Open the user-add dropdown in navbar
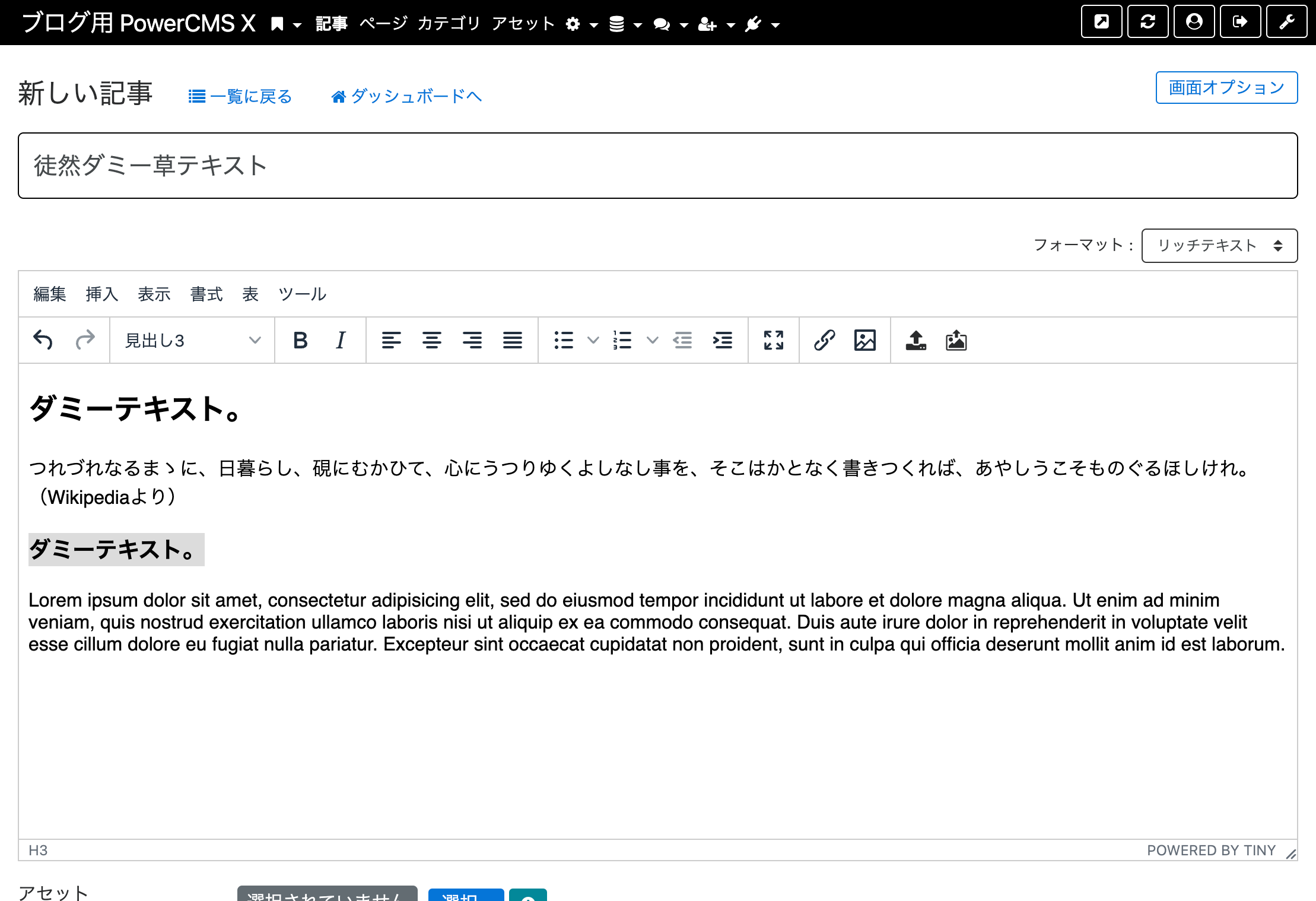Screen dimensions: 1316x901 click(717, 24)
